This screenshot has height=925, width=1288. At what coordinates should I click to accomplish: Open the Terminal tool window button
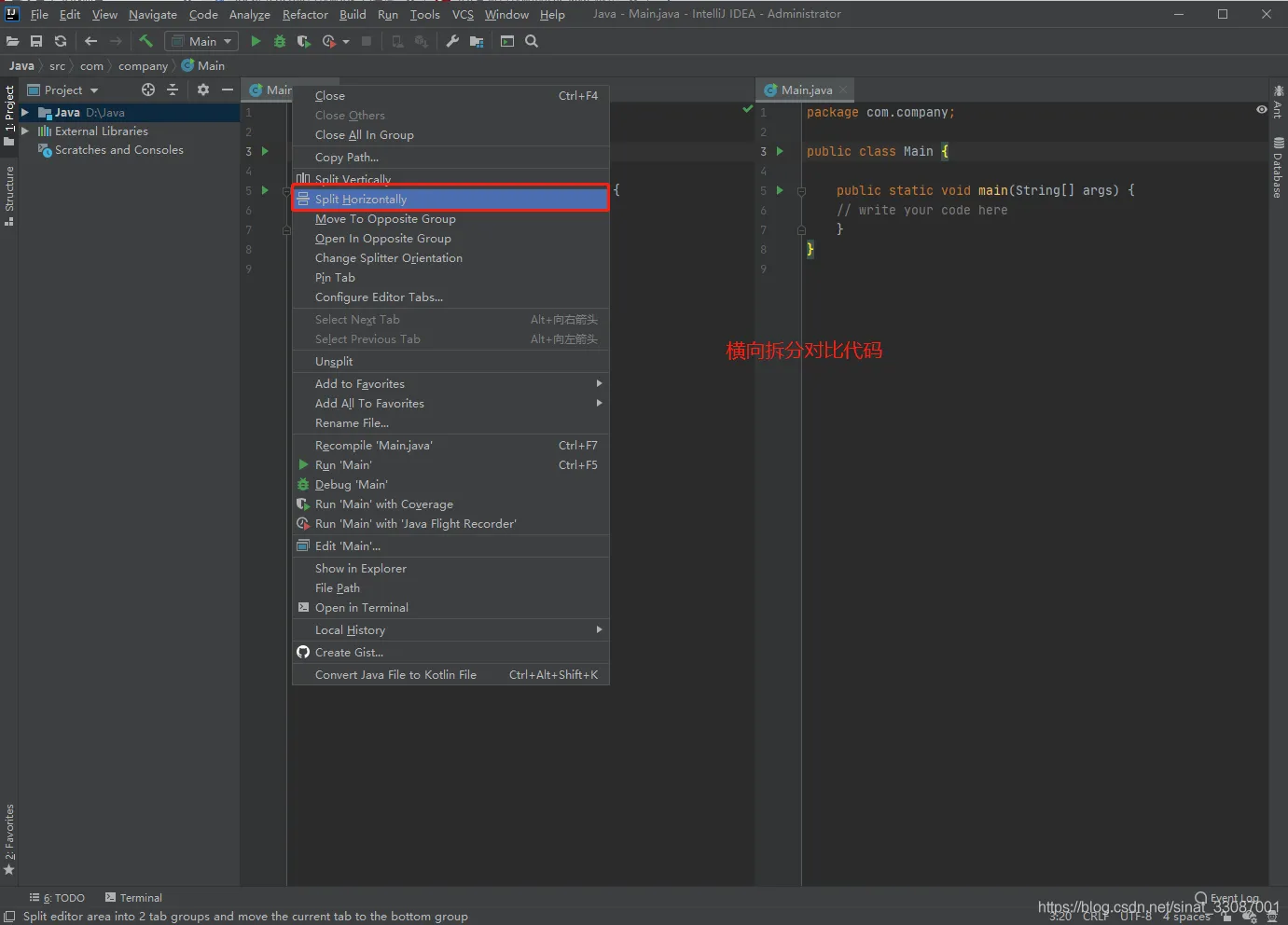[x=133, y=898]
